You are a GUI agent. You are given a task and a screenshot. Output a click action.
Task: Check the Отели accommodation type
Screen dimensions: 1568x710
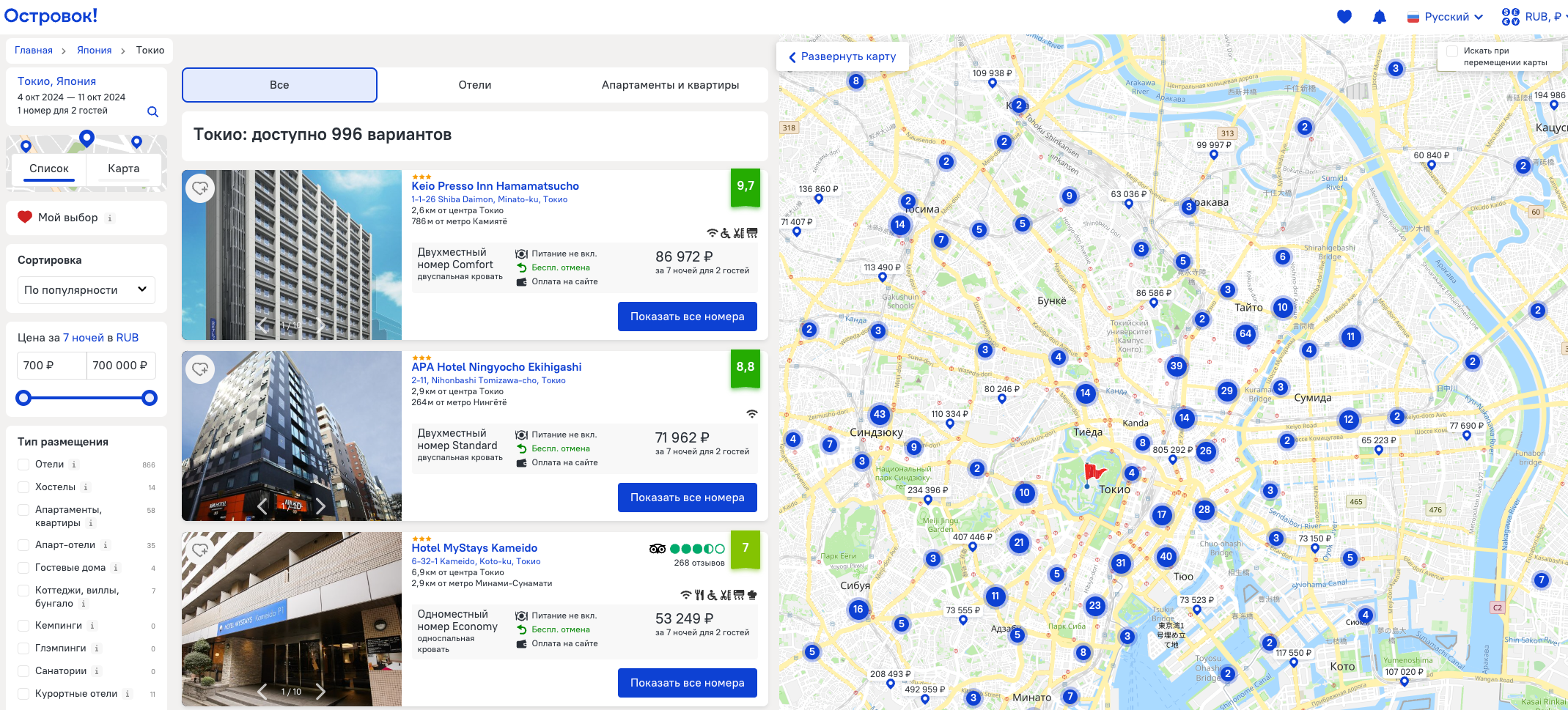pos(23,465)
